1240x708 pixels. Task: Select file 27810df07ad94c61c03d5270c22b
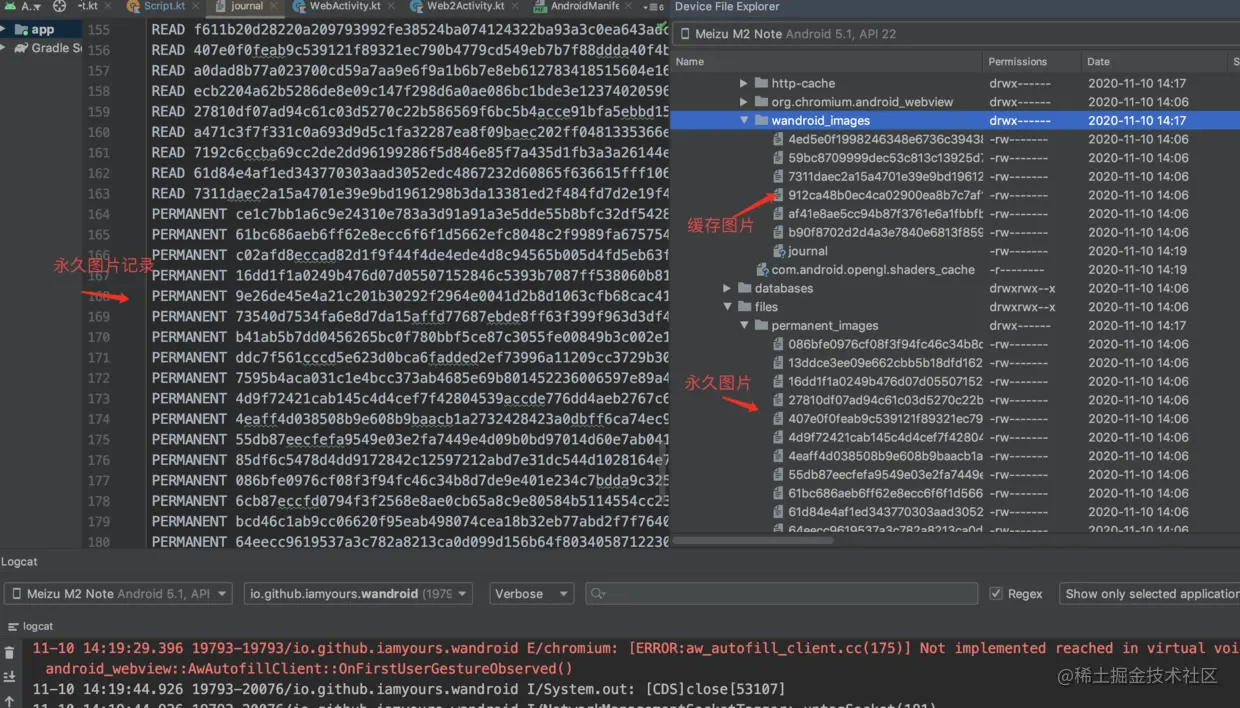885,400
